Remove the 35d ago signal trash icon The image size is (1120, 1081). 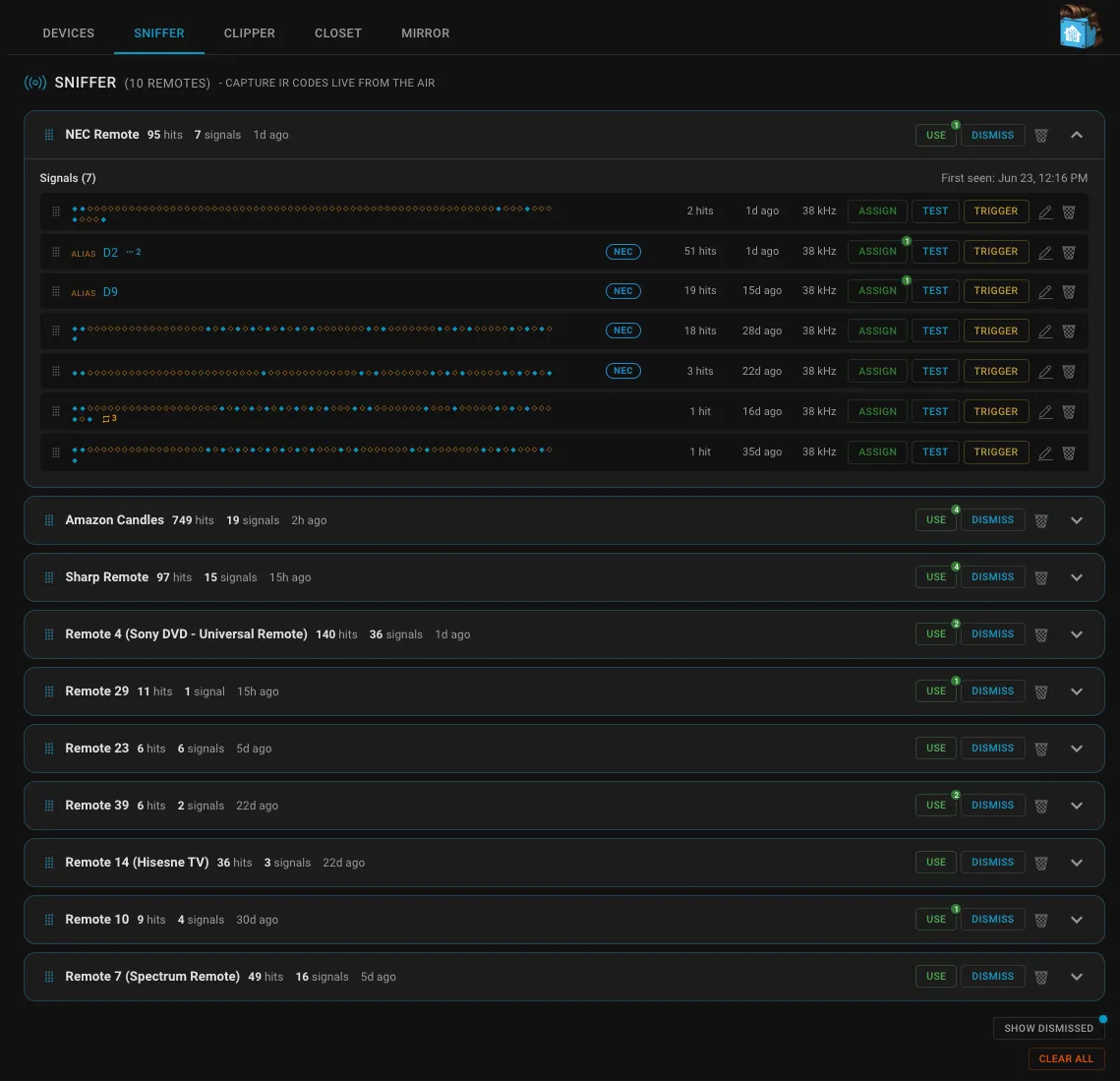[x=1069, y=453]
